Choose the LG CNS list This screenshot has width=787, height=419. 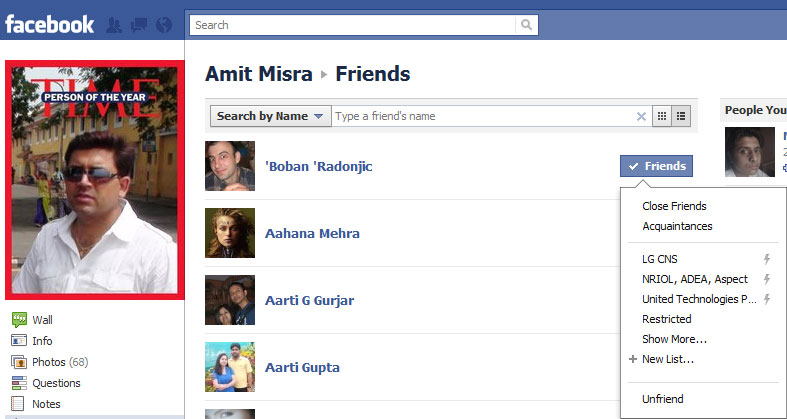point(660,259)
